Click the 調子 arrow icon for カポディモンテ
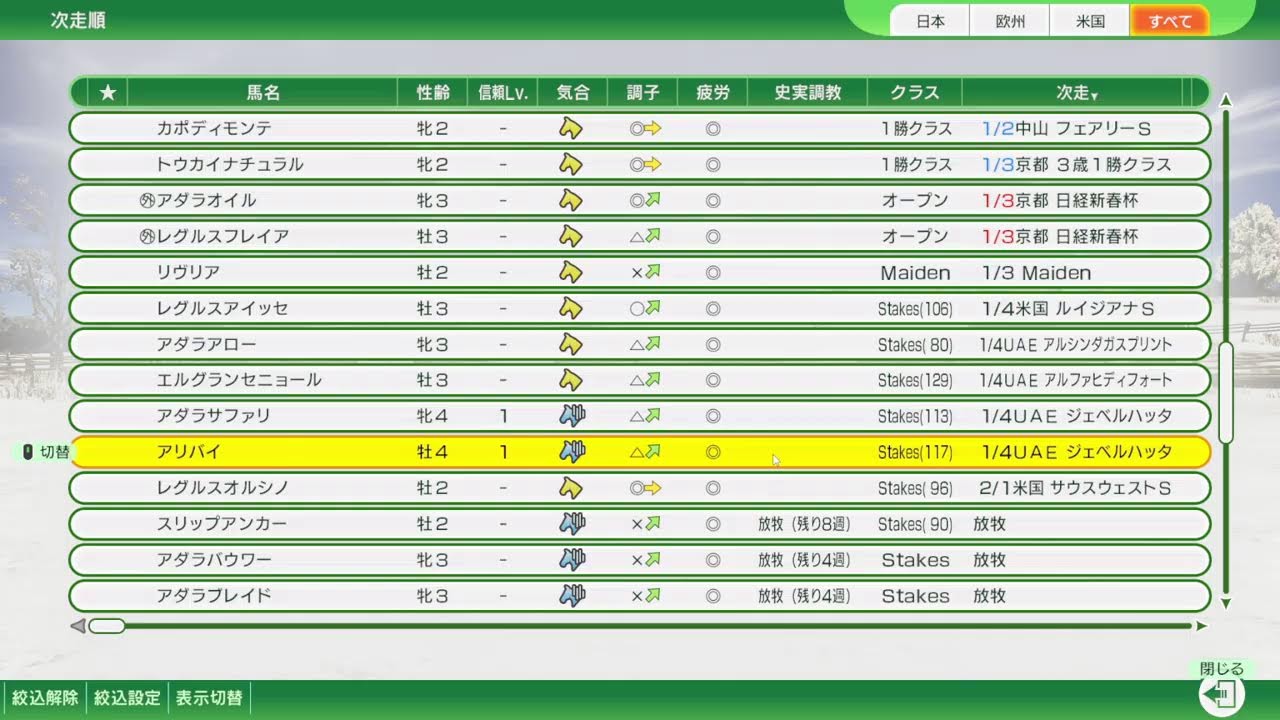The width and height of the screenshot is (1280, 720). pyautogui.click(x=653, y=128)
